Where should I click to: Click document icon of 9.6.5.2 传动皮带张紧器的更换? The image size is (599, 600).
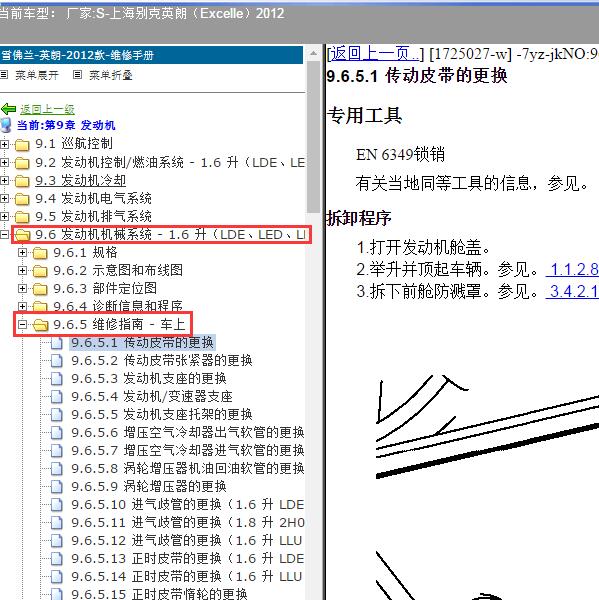[57, 360]
